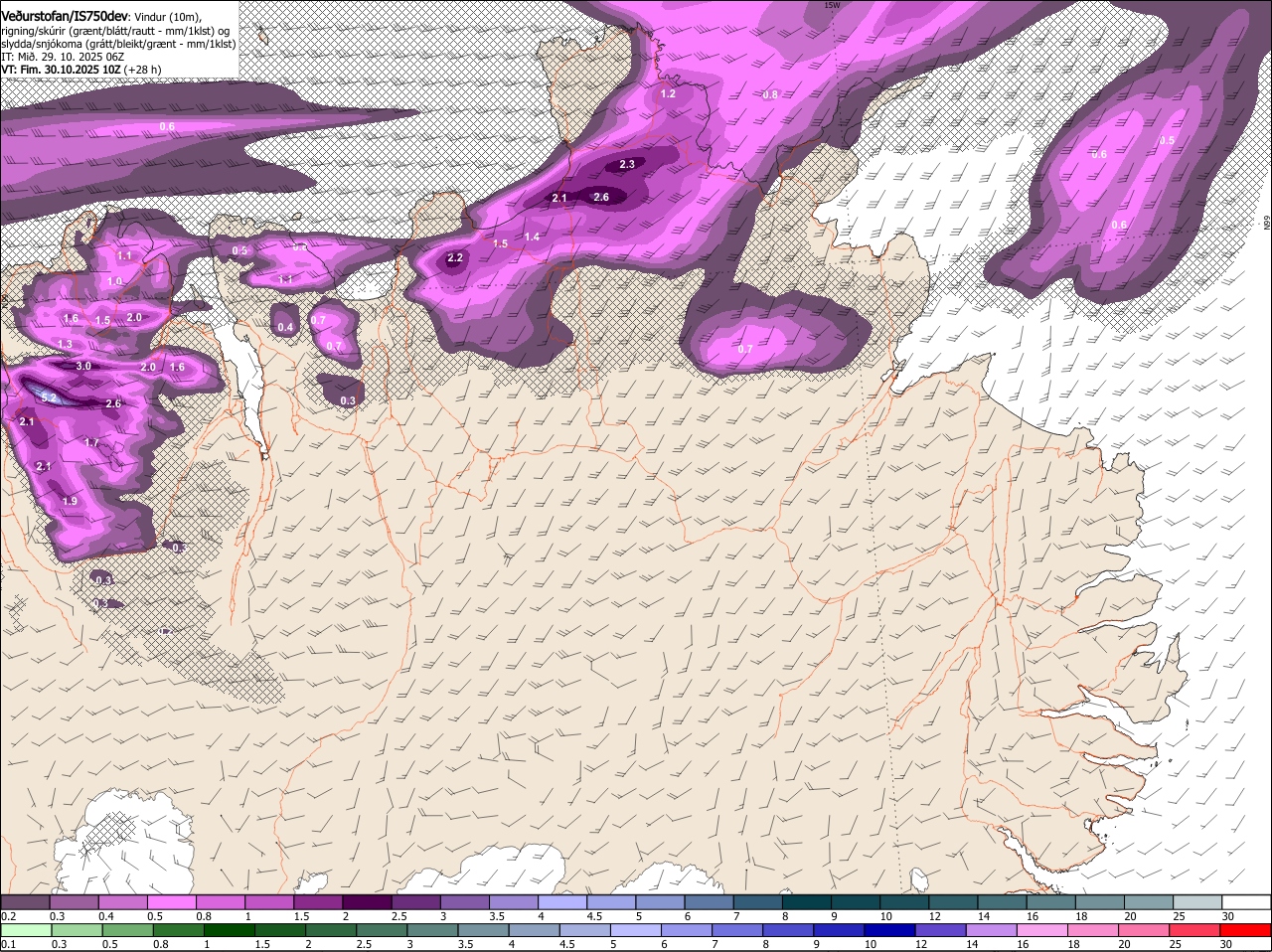The image size is (1272, 952).
Task: Click the 5.2 snowfall maximum value
Action: tap(50, 397)
